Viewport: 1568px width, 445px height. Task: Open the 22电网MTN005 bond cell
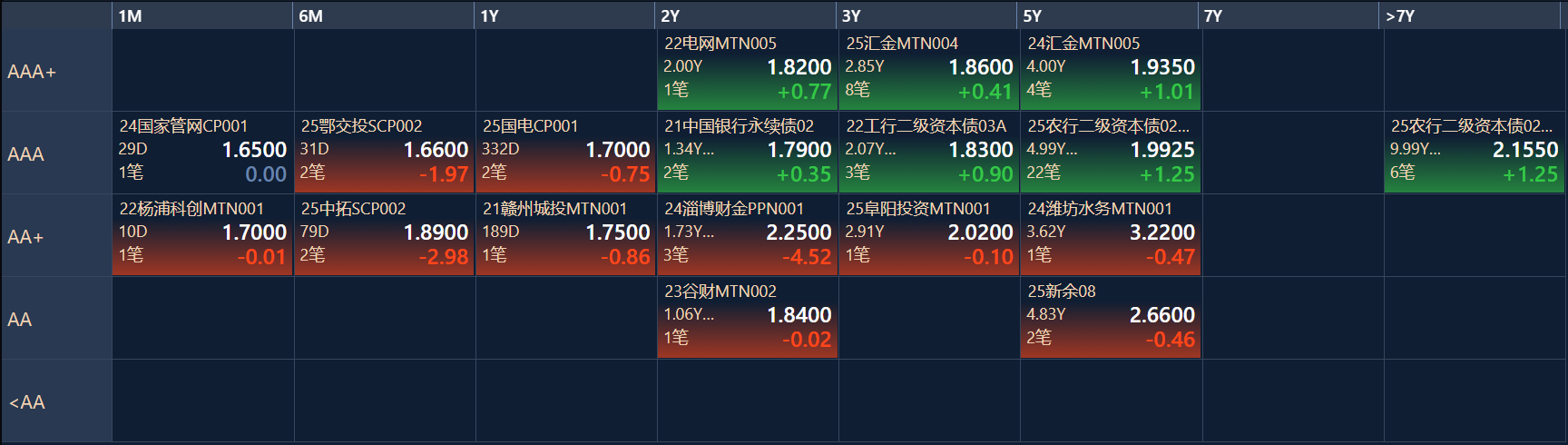click(x=747, y=69)
